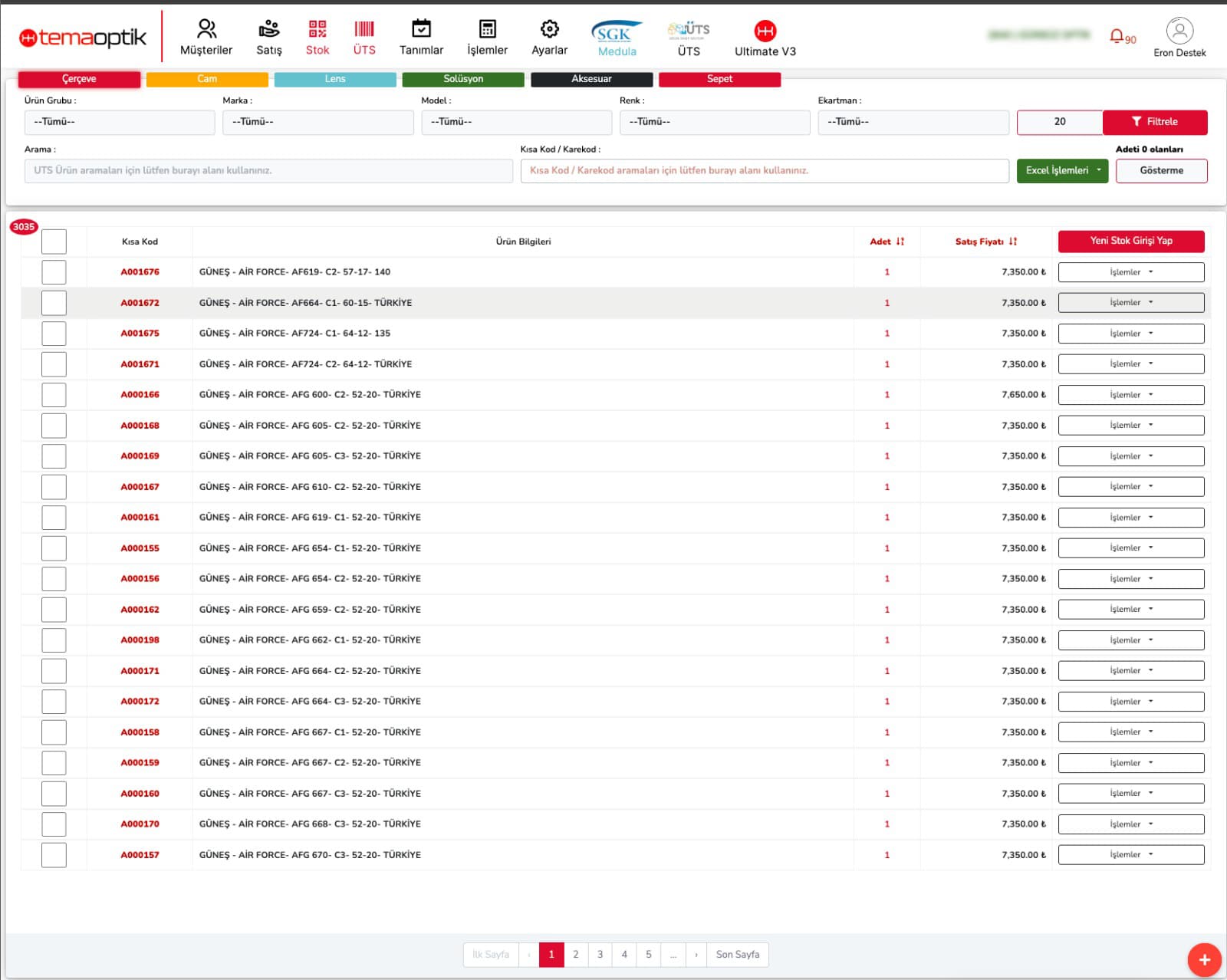The image size is (1227, 980).
Task: Click the Kısa Kod / Karekod field
Action: click(x=765, y=171)
